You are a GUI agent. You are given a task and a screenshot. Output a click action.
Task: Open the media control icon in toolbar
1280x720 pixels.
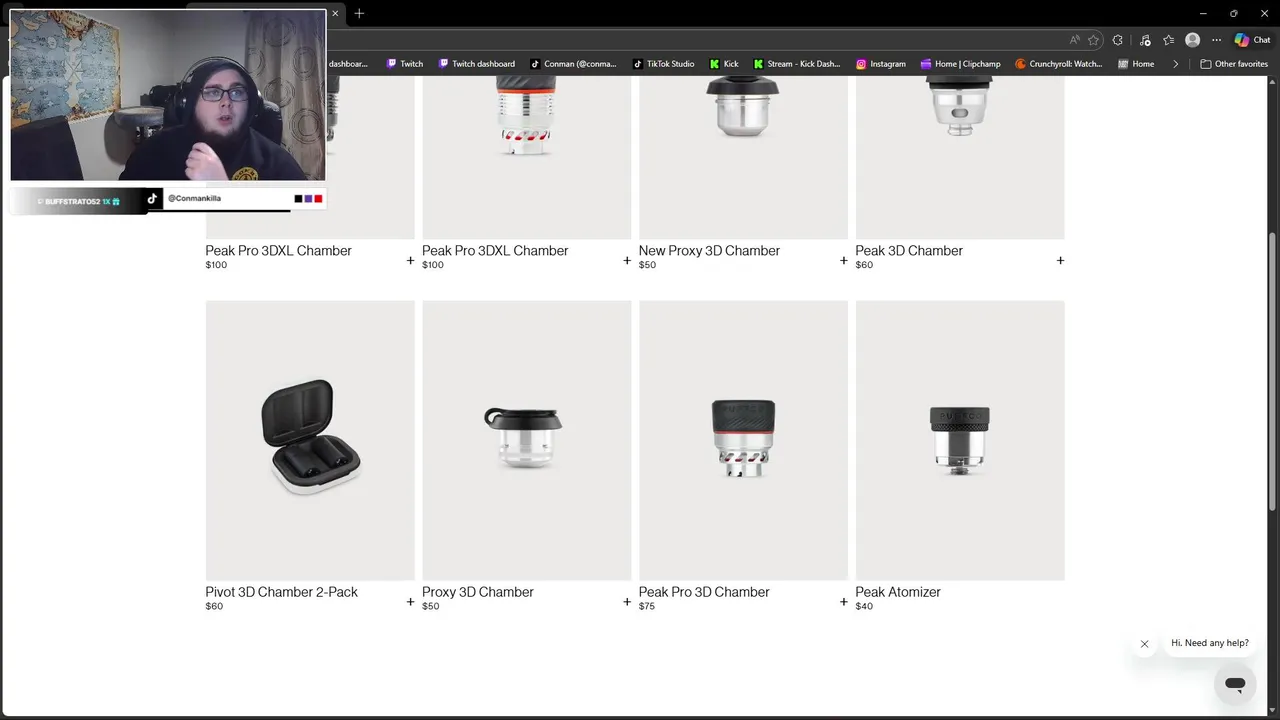[x=1144, y=40]
